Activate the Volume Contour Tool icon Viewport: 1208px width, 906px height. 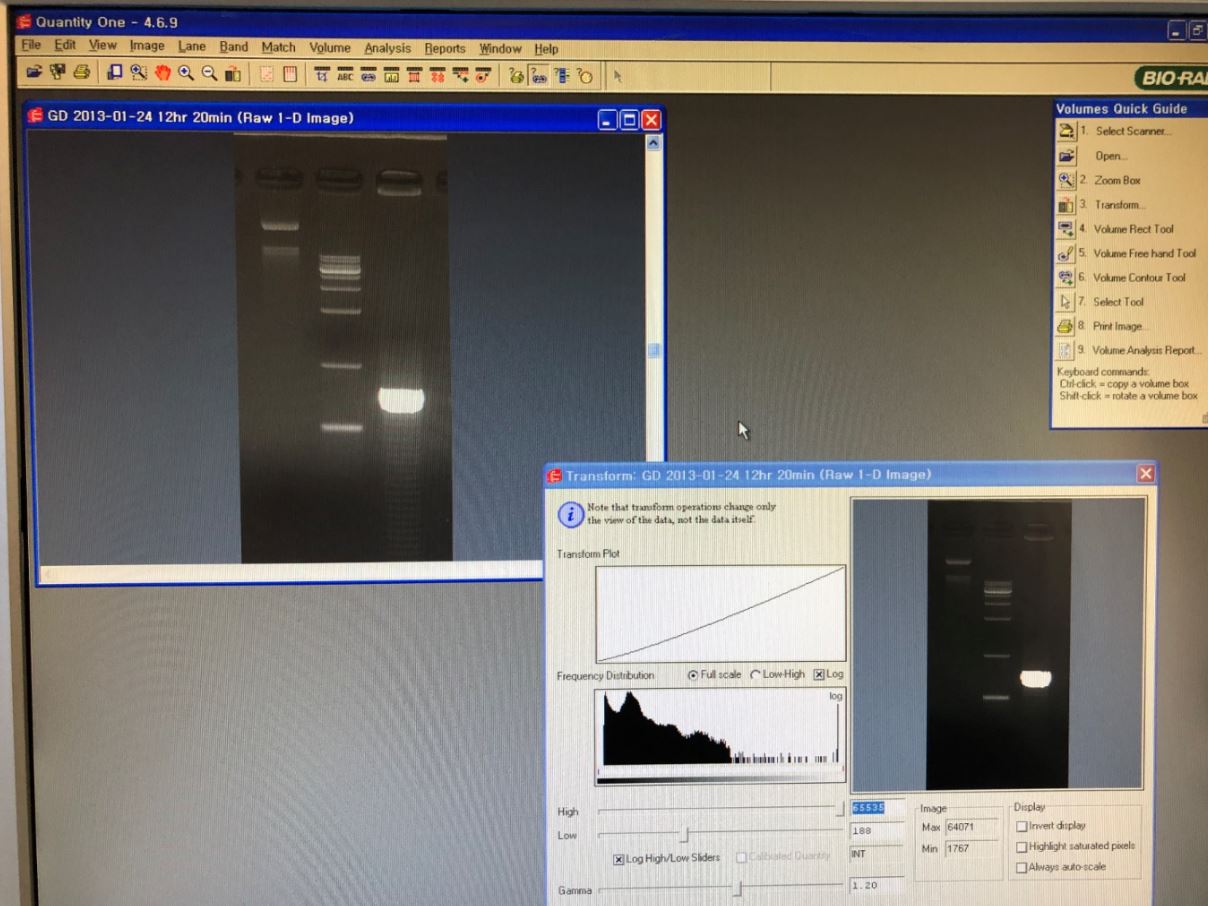(x=1066, y=277)
